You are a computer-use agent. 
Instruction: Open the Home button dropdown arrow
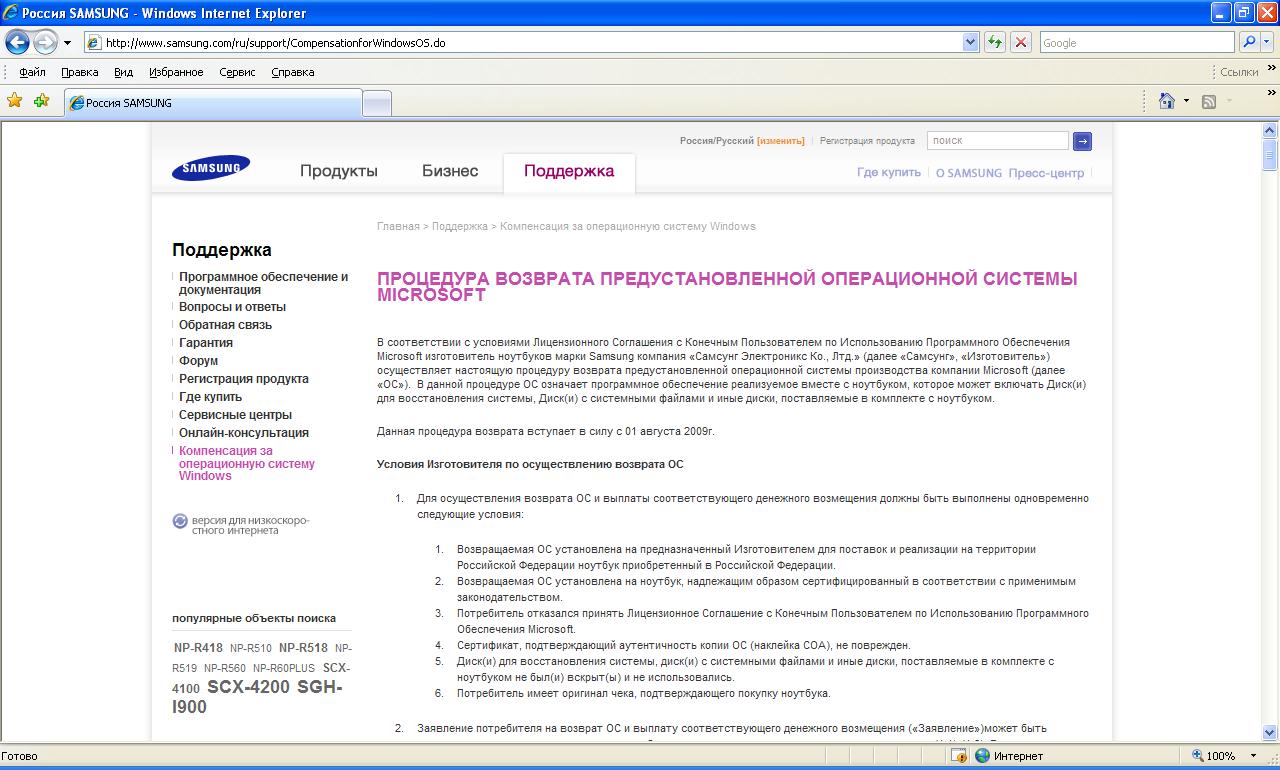pyautogui.click(x=1186, y=101)
